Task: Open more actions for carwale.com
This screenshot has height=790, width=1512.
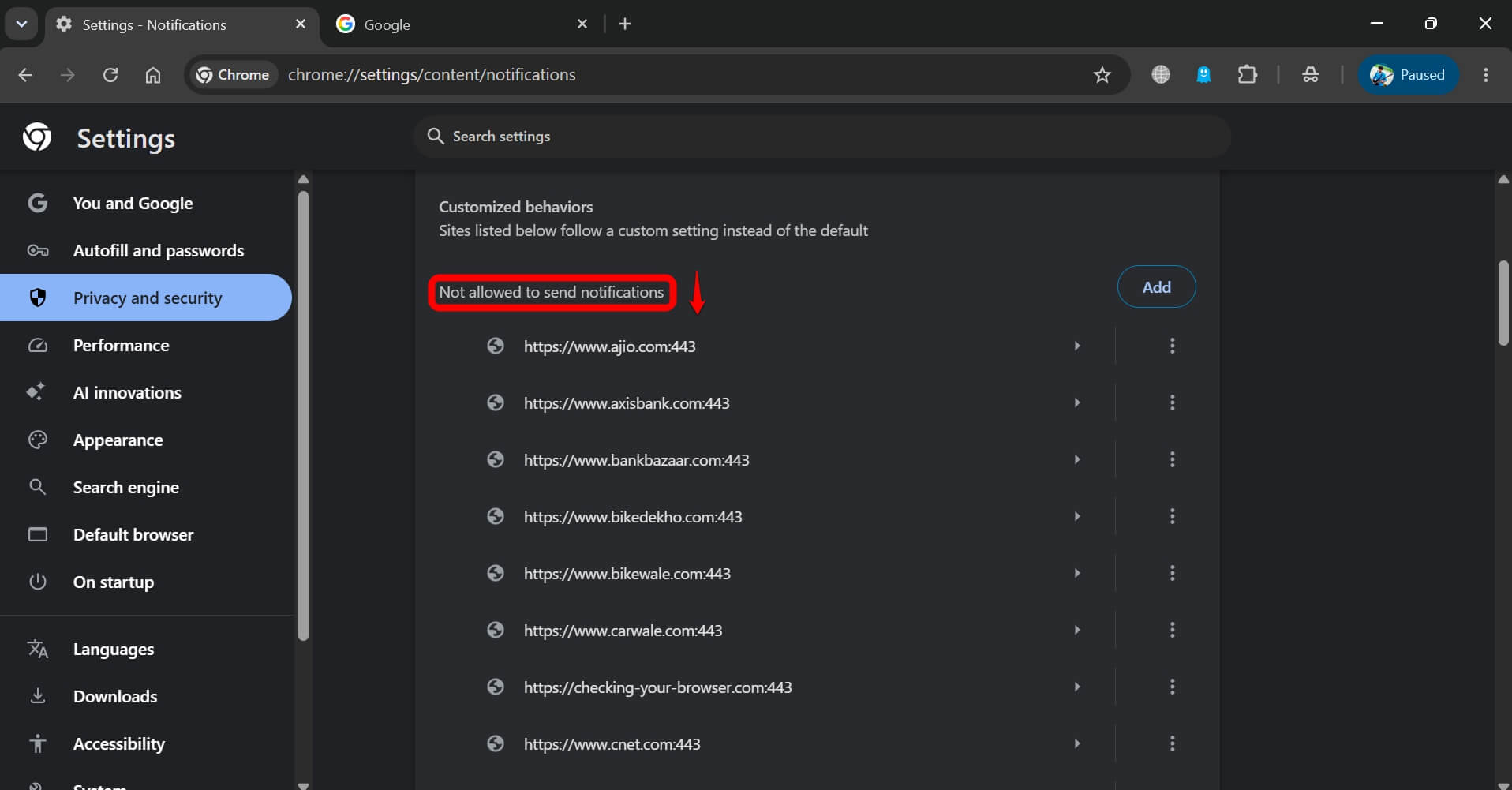Action: pyautogui.click(x=1173, y=630)
